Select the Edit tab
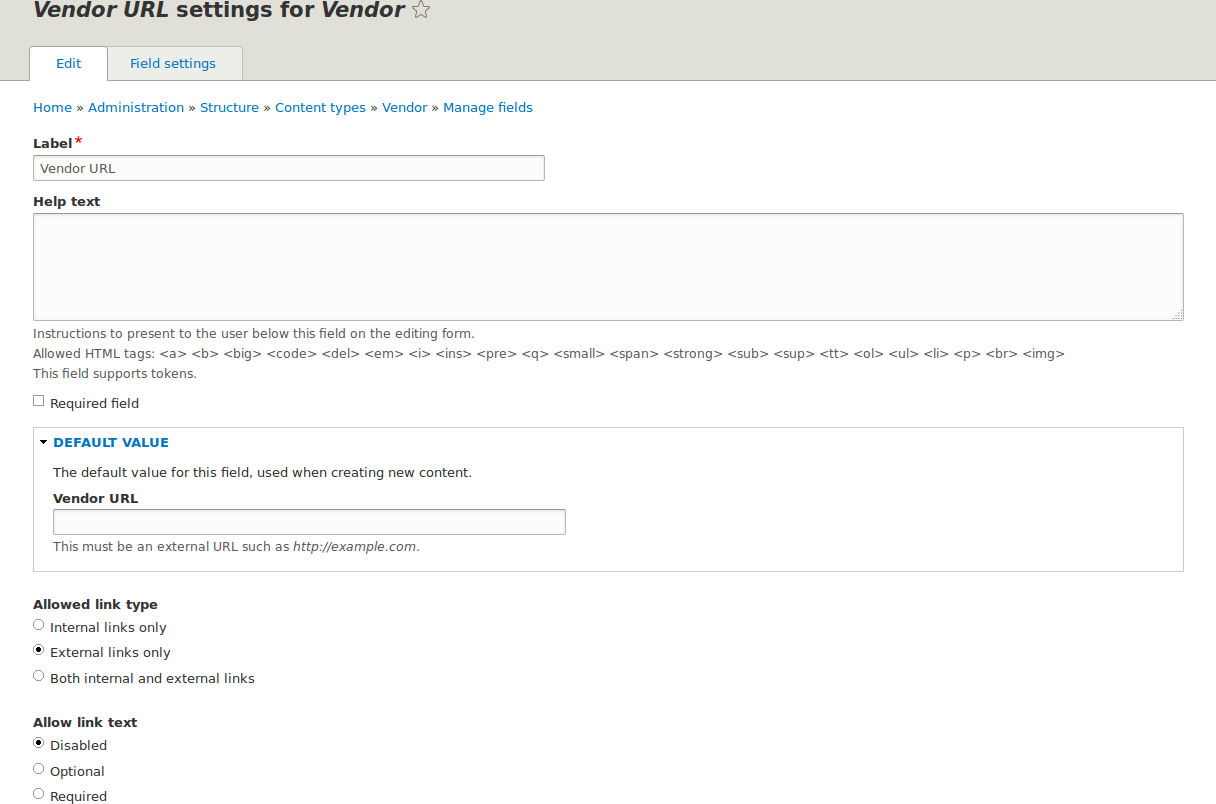This screenshot has width=1216, height=804. [x=67, y=63]
